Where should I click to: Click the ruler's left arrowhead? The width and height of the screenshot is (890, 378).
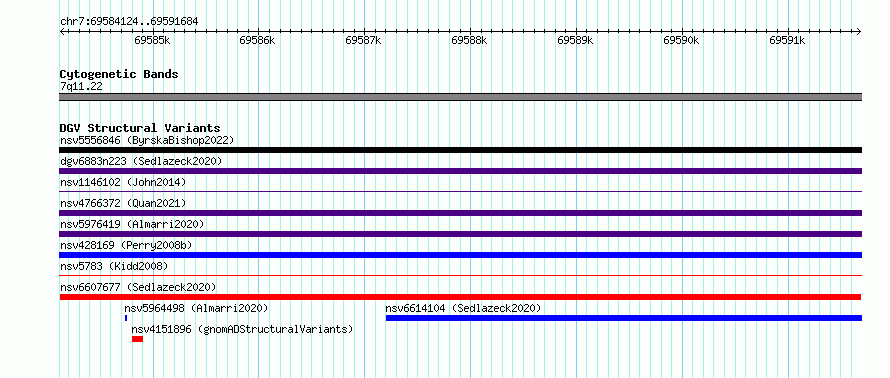62,31
